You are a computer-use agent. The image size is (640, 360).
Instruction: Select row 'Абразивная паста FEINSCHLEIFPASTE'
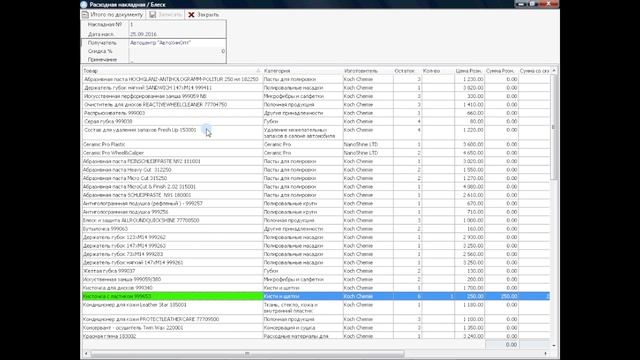(316, 161)
